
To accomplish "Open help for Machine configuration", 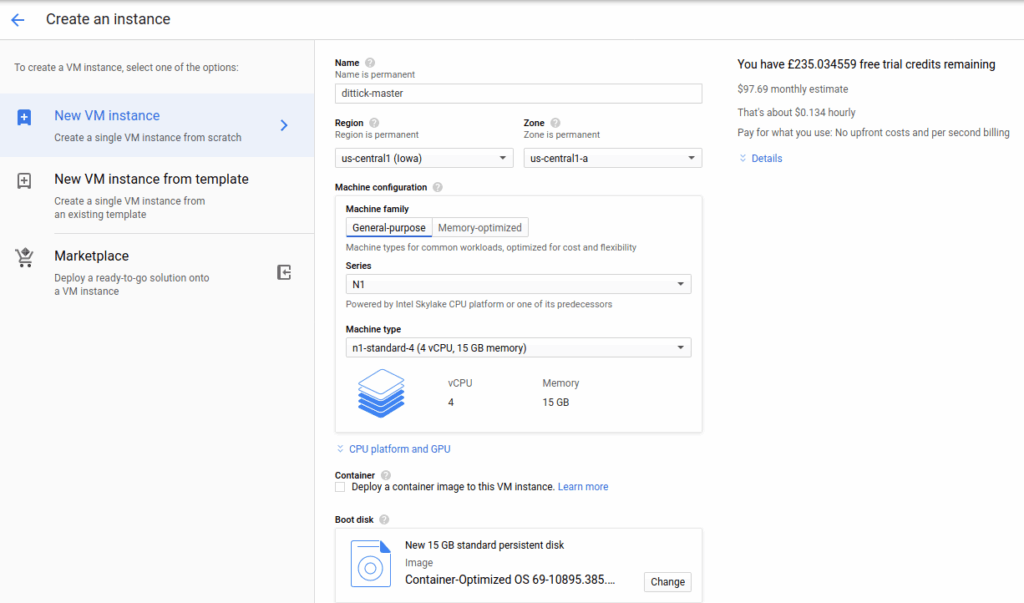I will point(438,187).
